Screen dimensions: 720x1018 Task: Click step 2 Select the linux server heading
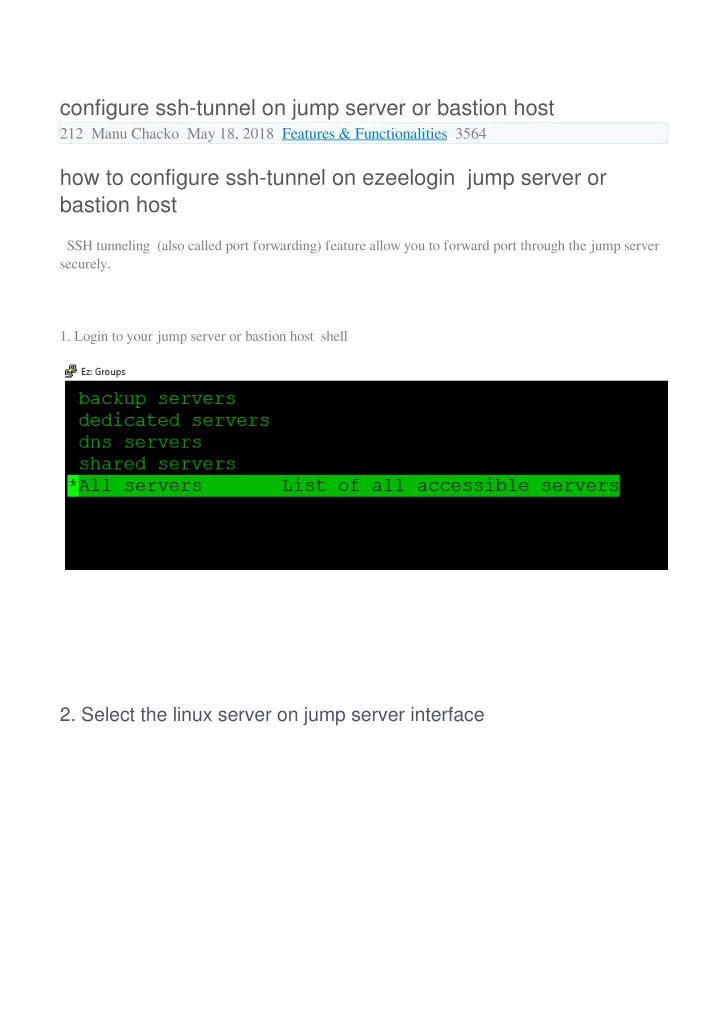click(271, 715)
